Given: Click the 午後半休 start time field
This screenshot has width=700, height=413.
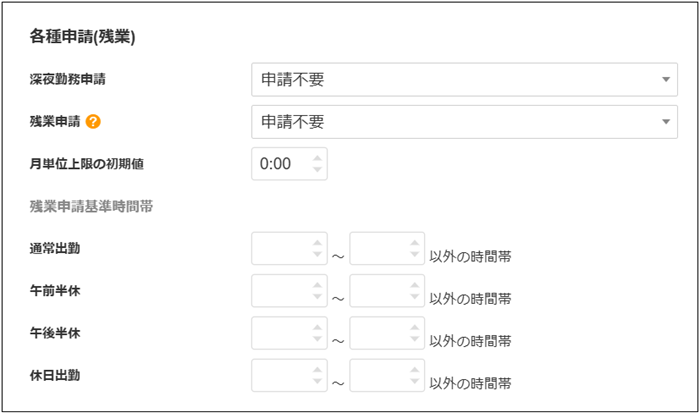Looking at the screenshot, I should (280, 333).
